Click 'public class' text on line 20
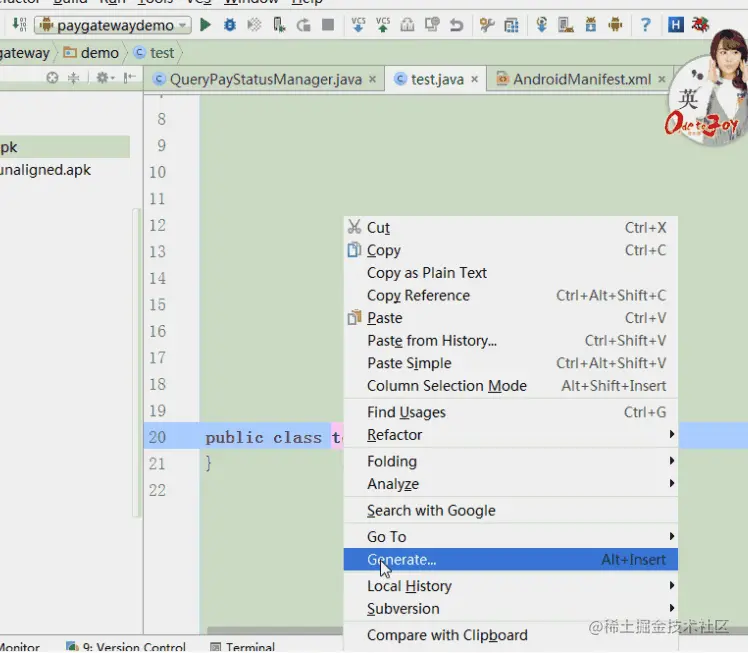 [x=263, y=437]
